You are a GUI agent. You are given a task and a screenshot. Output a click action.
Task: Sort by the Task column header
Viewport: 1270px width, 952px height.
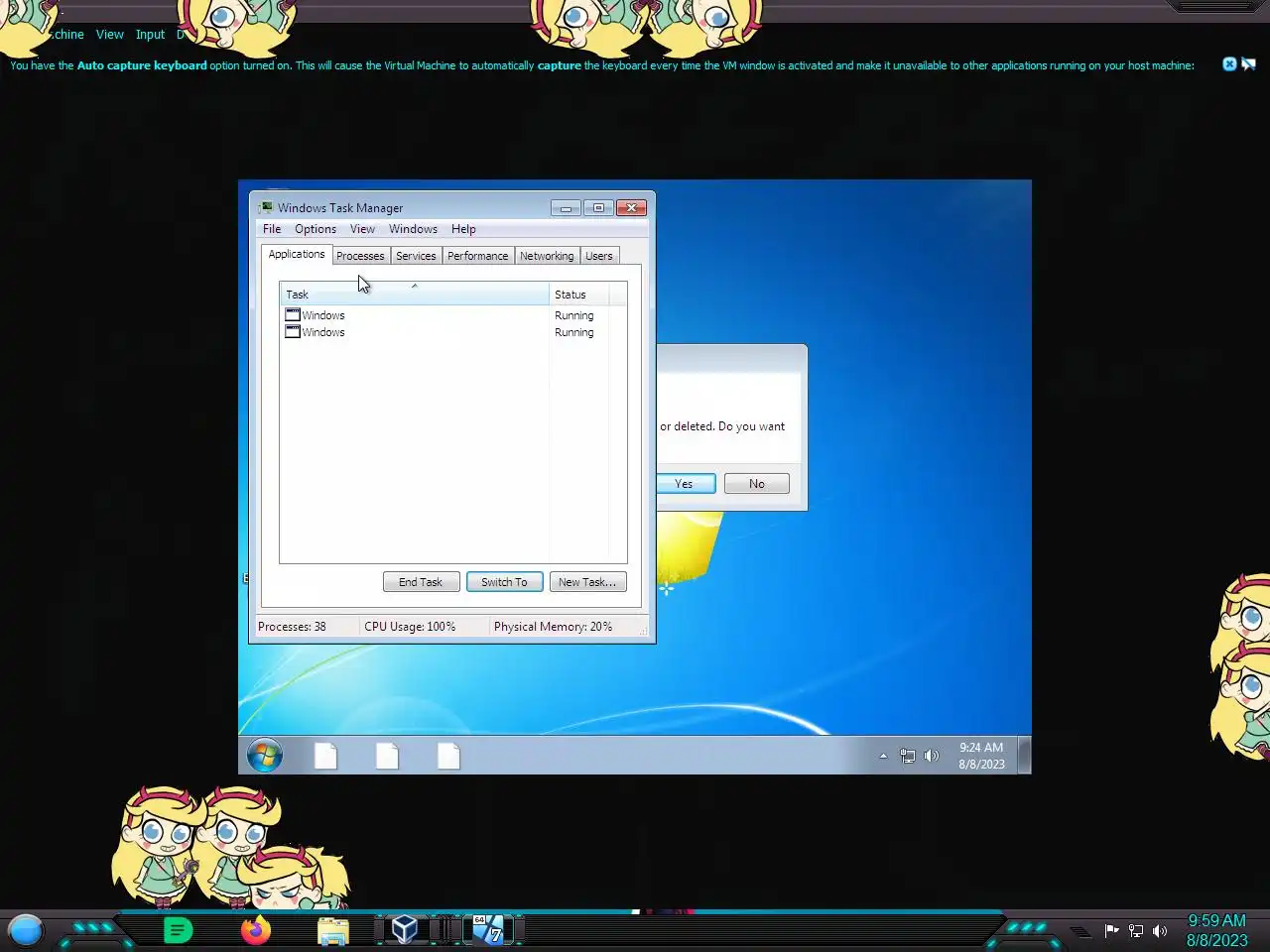click(x=415, y=294)
